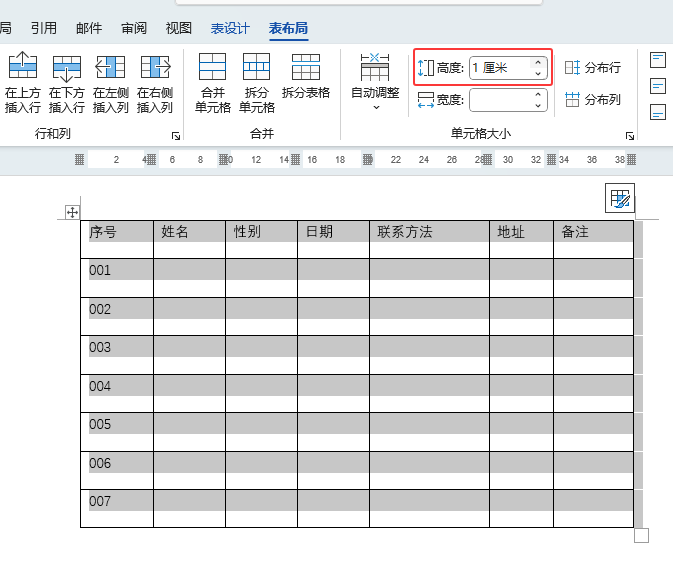Open the 单元格大小 dialog launcher
This screenshot has height=574, width=673.
pos(630,136)
